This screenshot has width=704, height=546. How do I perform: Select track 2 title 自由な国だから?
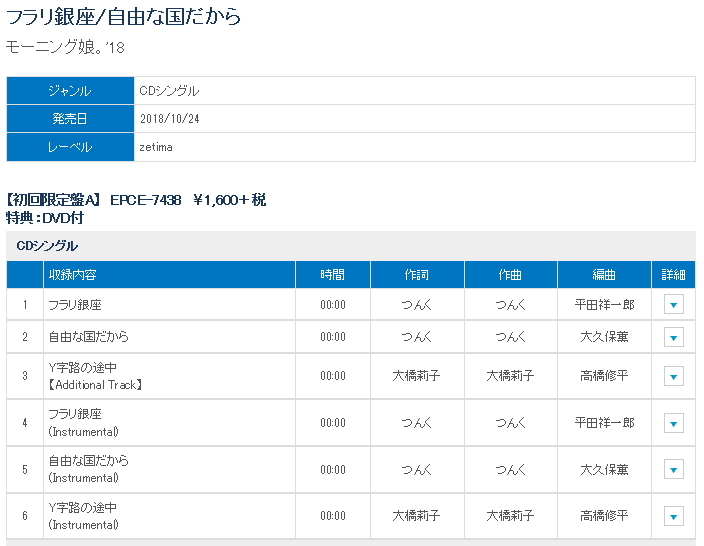pos(88,337)
